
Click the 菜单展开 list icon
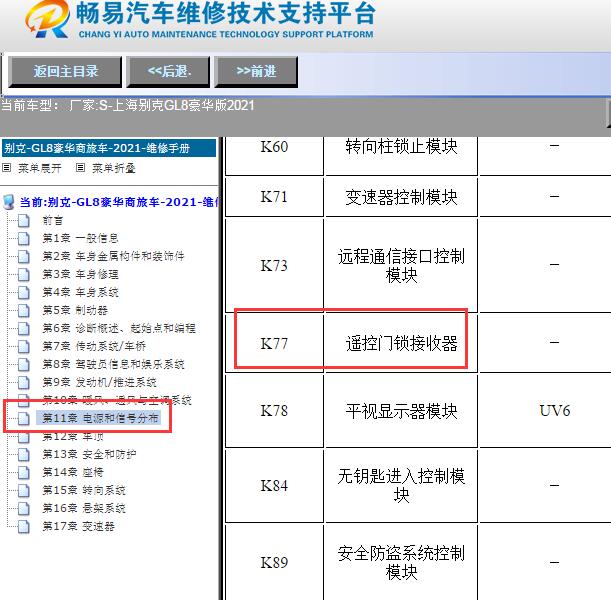click(7, 168)
